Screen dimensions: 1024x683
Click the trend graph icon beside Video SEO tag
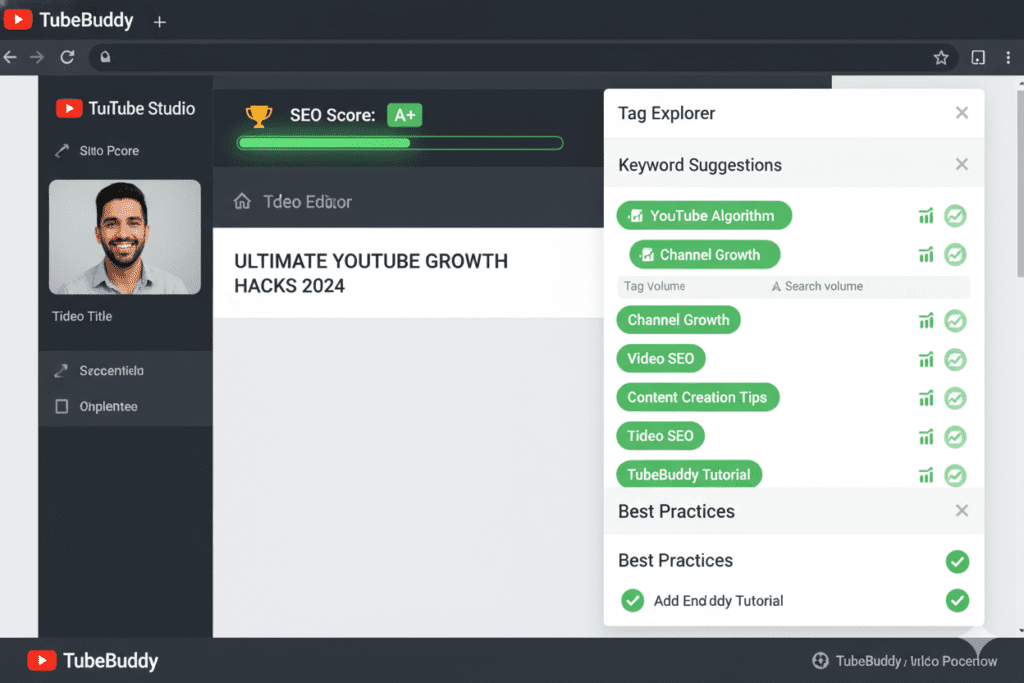pyautogui.click(x=926, y=359)
